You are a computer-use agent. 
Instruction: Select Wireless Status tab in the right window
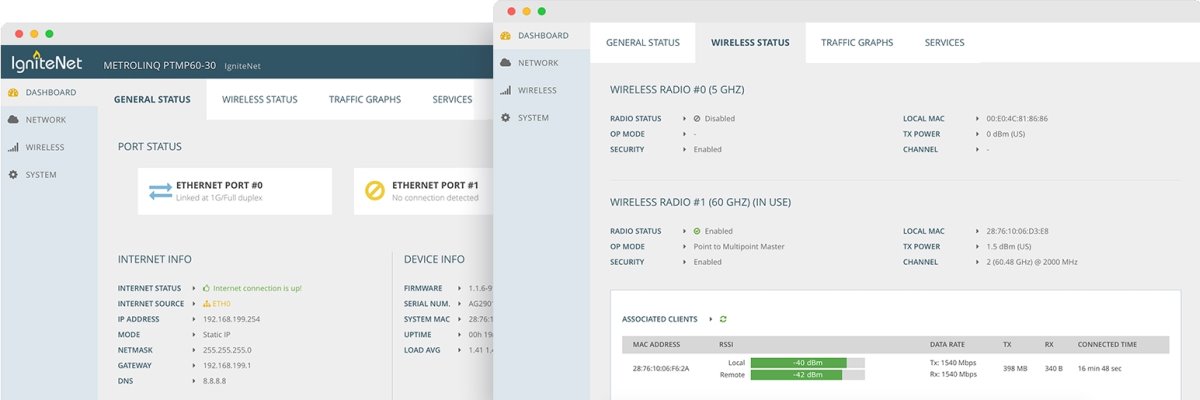750,43
